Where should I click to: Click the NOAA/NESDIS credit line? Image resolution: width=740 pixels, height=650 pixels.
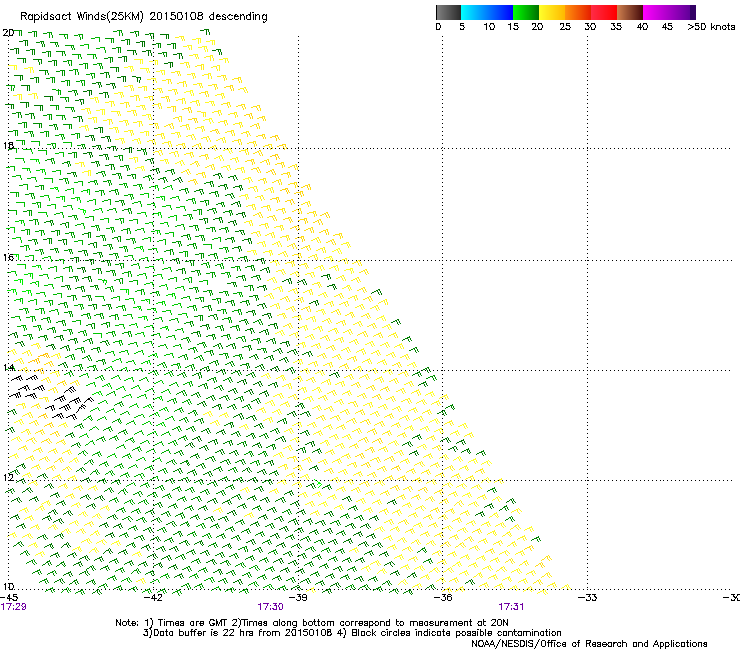(589, 644)
